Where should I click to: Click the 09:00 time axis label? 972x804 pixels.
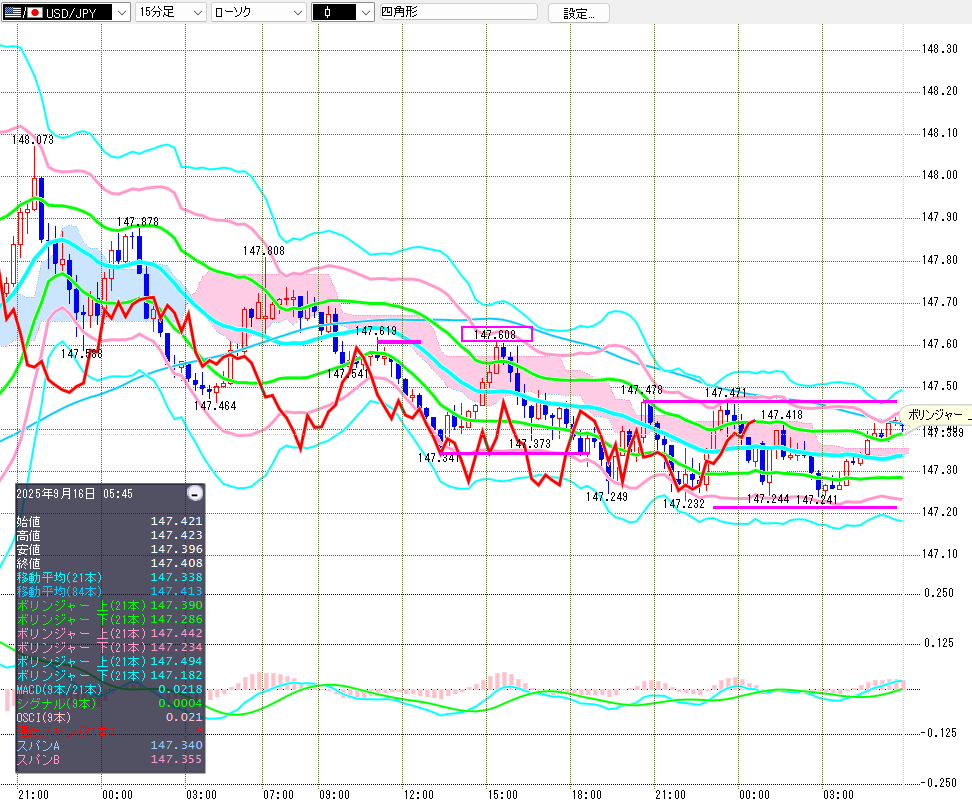tap(334, 795)
